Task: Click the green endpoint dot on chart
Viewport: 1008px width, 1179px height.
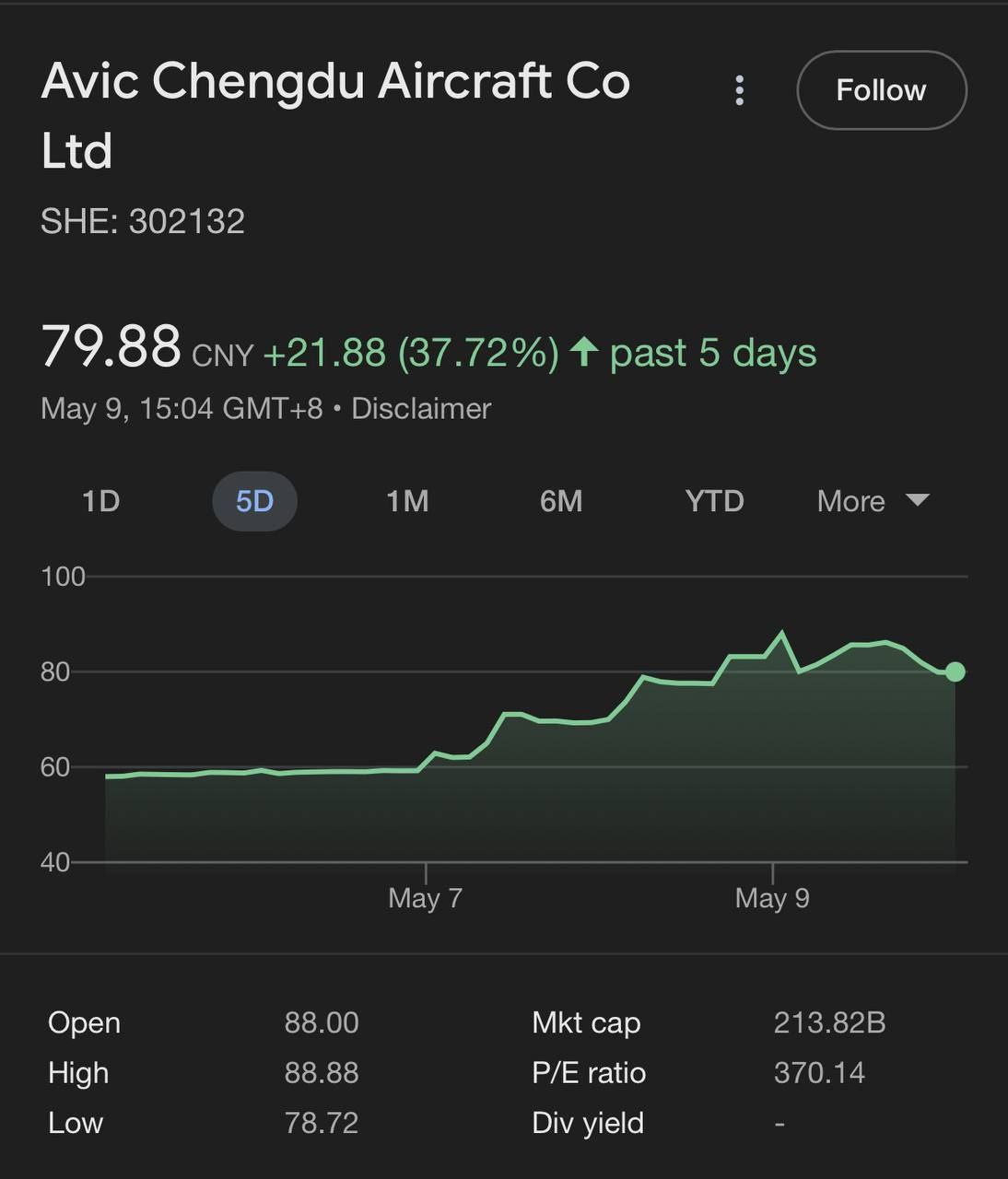Action: (955, 671)
